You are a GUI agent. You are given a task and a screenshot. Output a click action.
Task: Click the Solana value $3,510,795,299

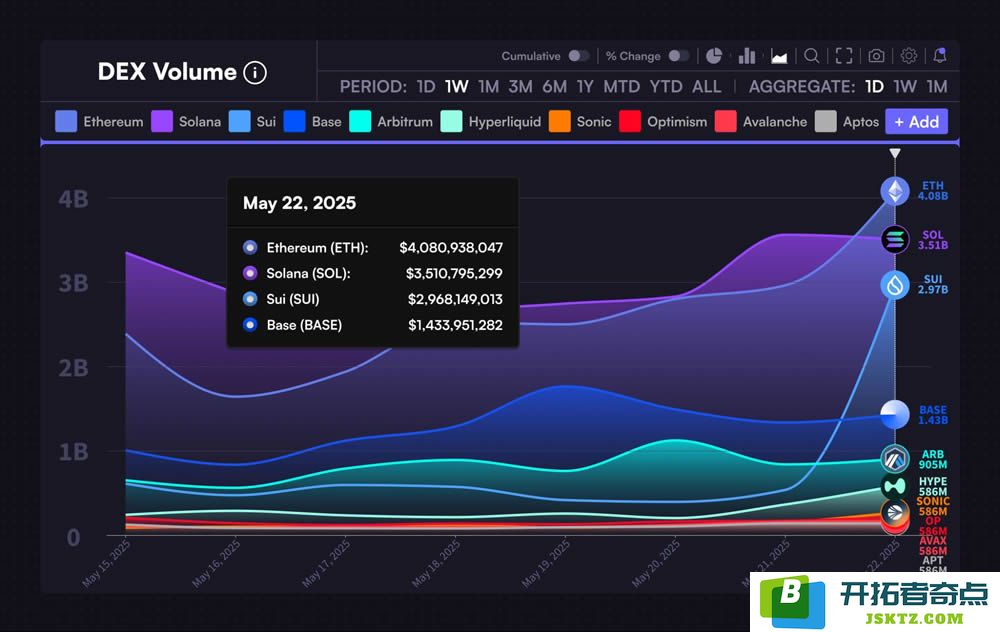454,274
